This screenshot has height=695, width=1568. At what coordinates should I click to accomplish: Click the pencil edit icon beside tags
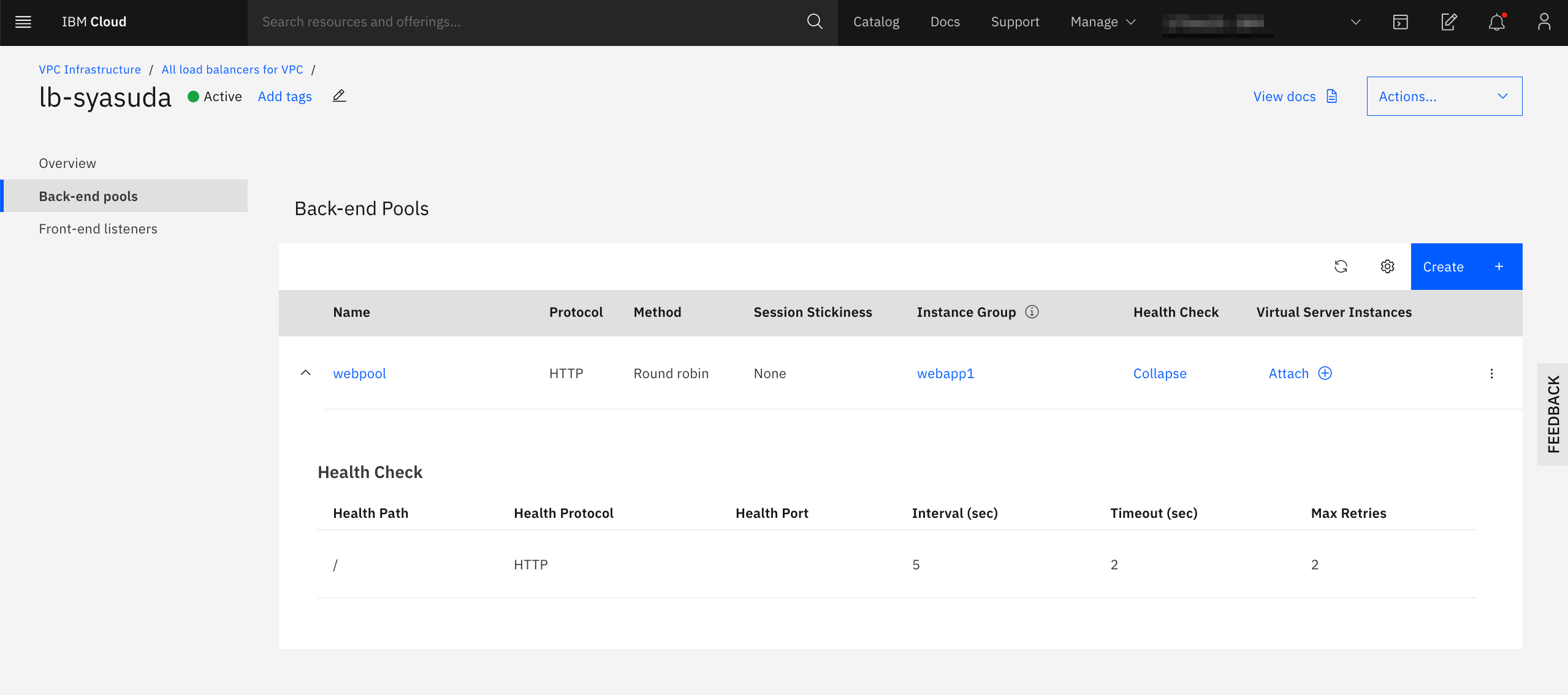(339, 96)
